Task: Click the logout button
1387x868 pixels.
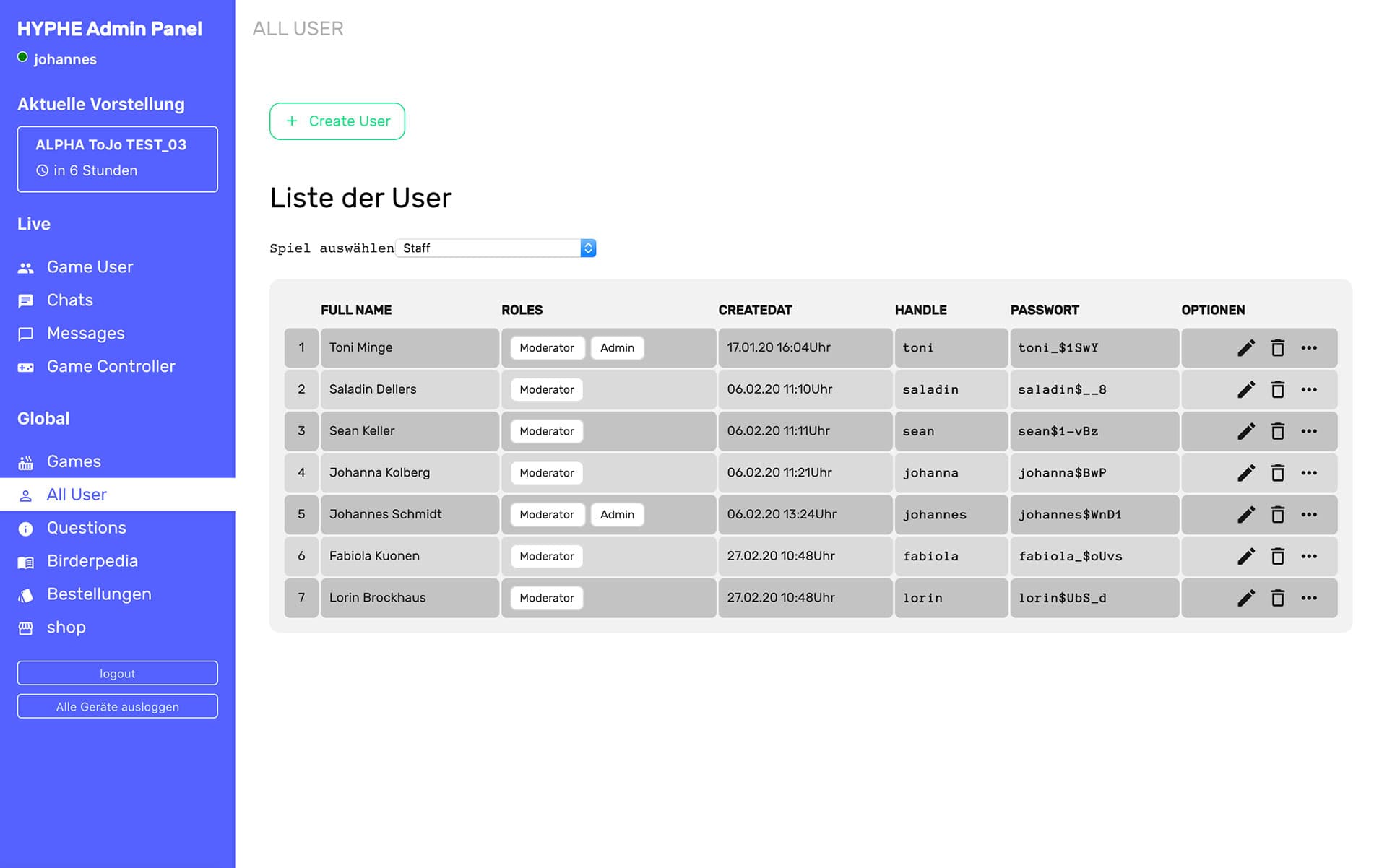Action: click(117, 673)
